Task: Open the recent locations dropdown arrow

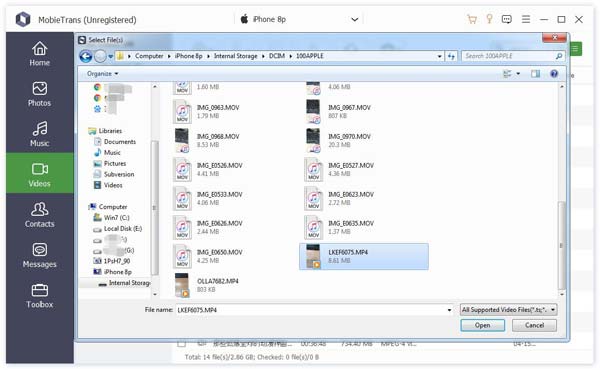Action: click(x=111, y=57)
